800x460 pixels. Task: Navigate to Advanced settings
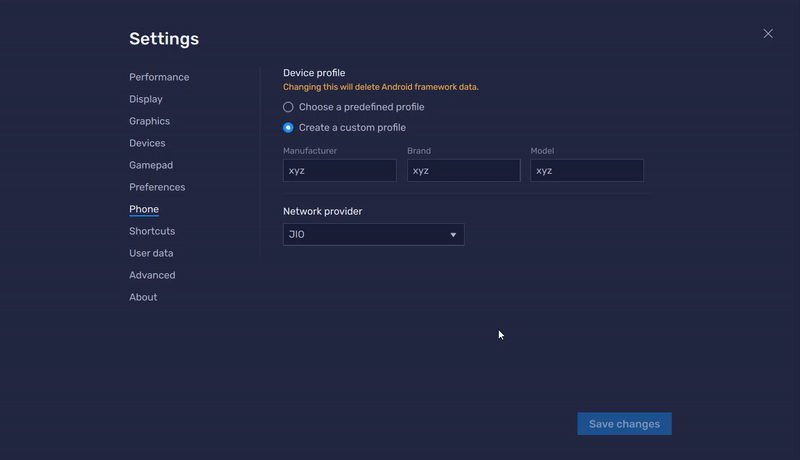[x=152, y=275]
